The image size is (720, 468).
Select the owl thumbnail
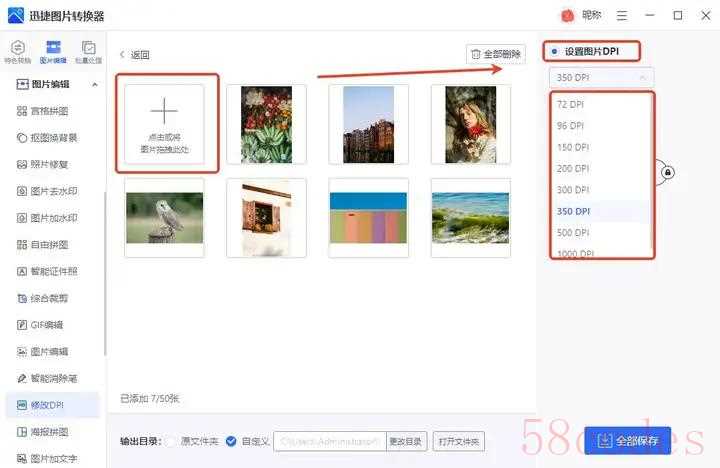click(164, 218)
